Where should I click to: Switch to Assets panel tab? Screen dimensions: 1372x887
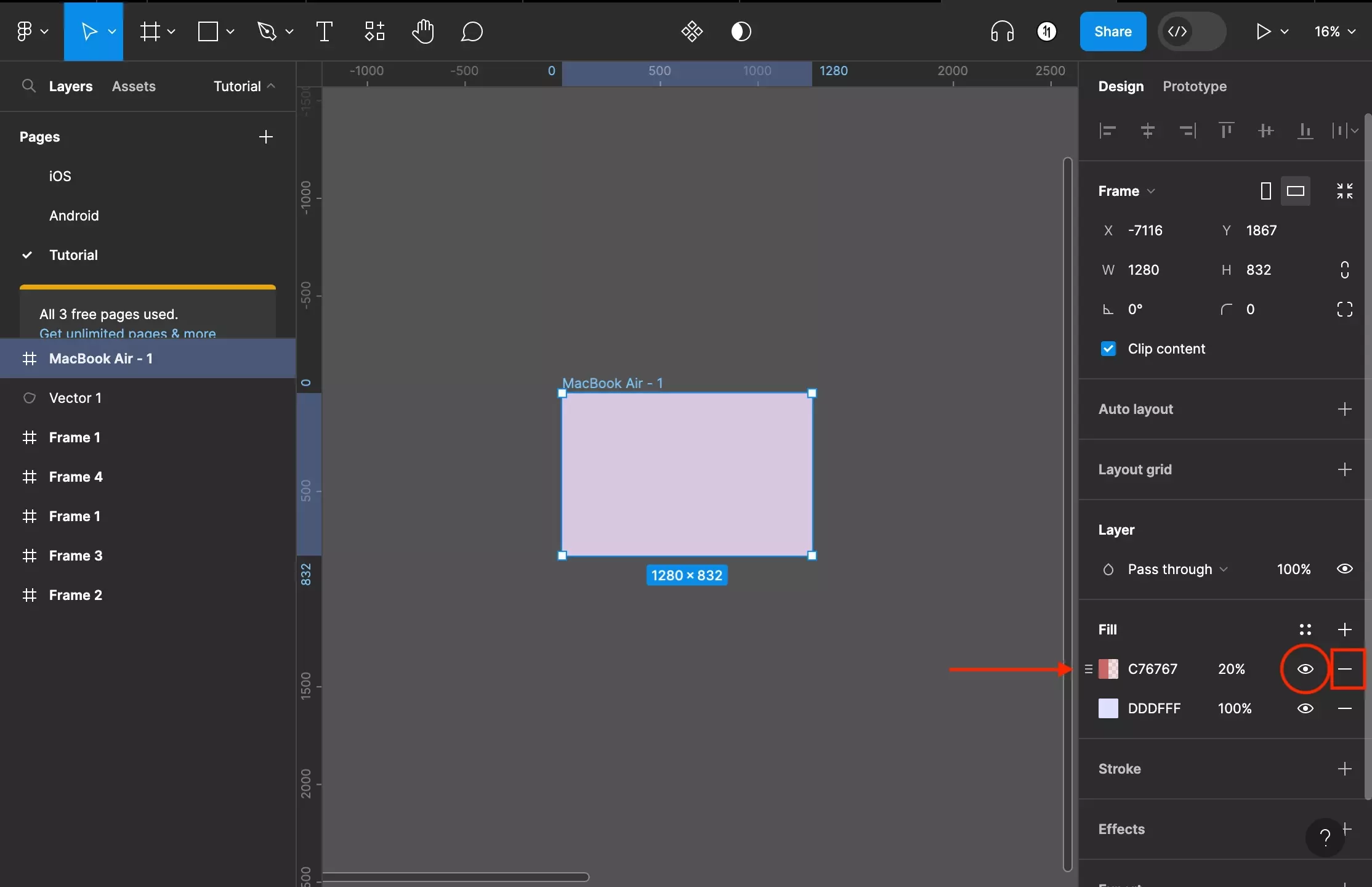(134, 86)
